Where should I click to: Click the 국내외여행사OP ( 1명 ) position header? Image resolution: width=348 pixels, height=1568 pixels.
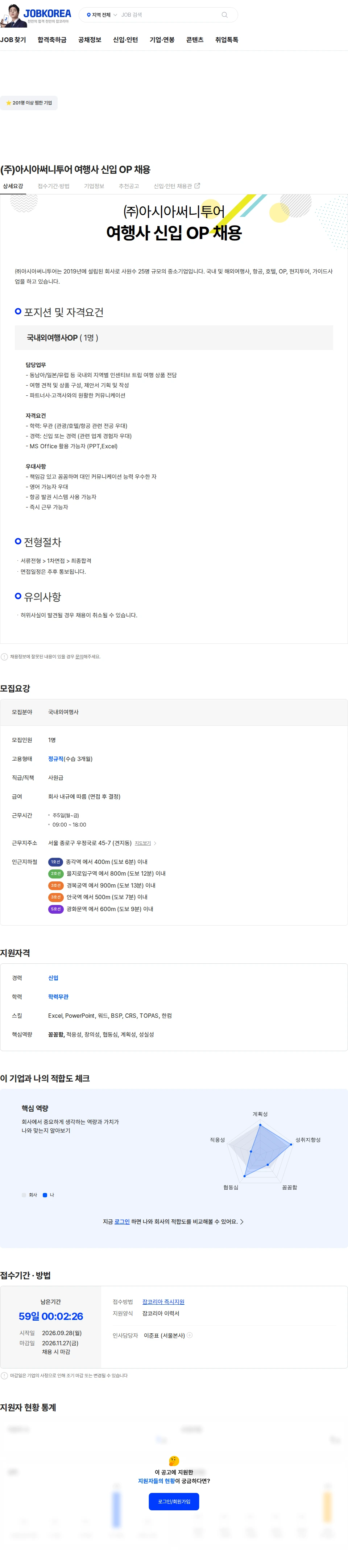[174, 338]
